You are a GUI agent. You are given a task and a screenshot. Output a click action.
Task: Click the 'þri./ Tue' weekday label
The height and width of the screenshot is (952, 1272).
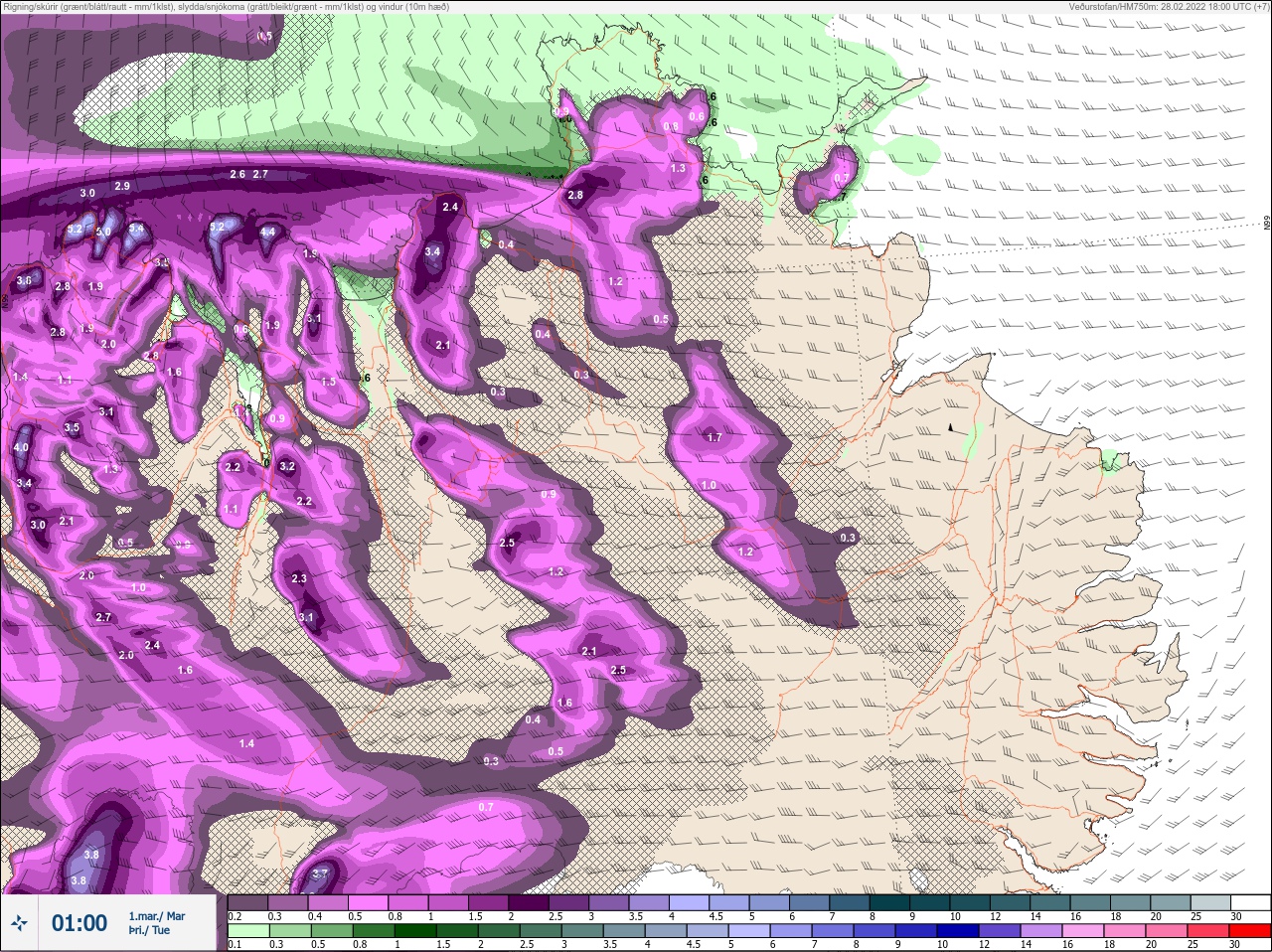pos(149,931)
